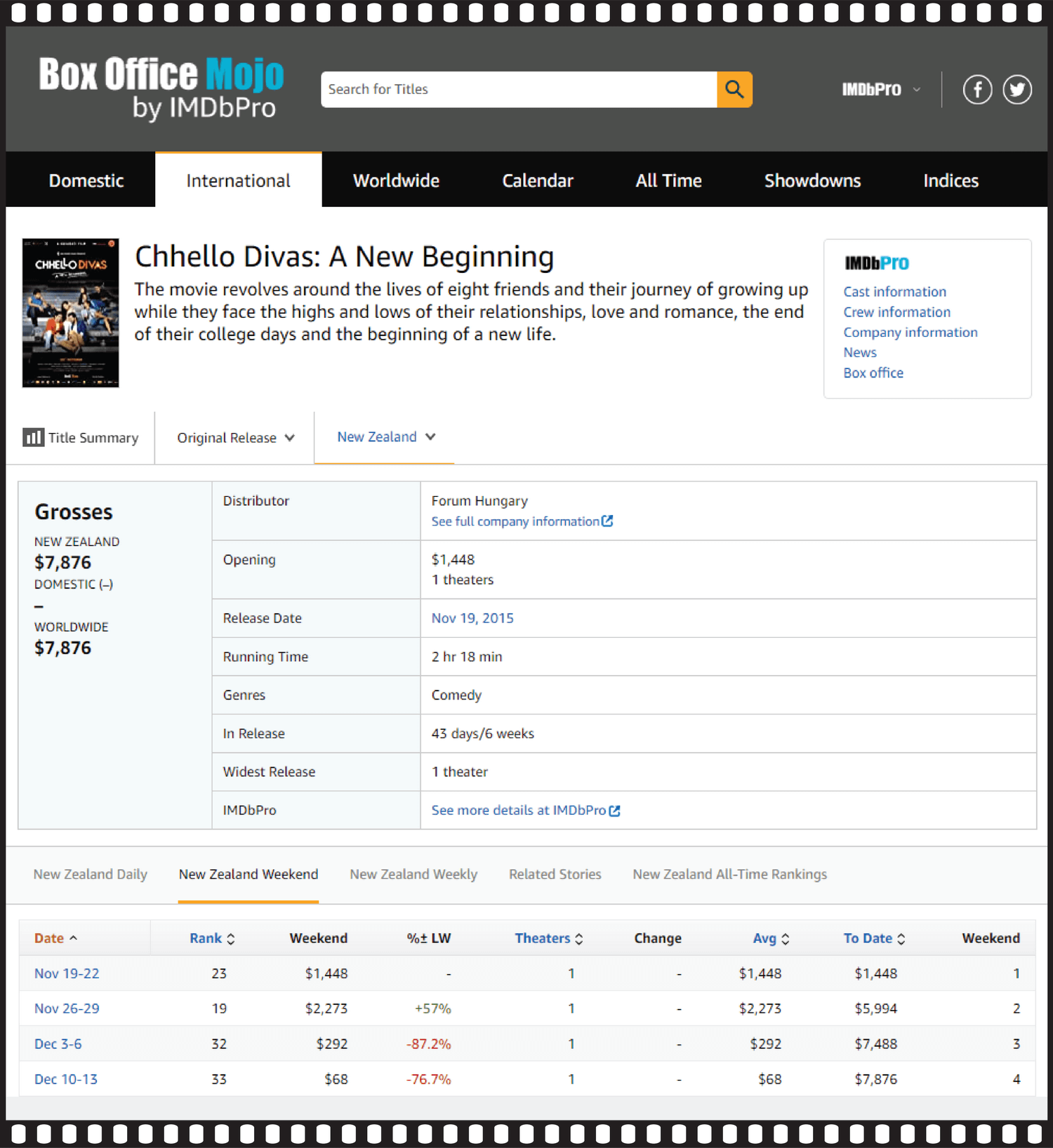Open the News link in IMDbPro box

click(860, 352)
